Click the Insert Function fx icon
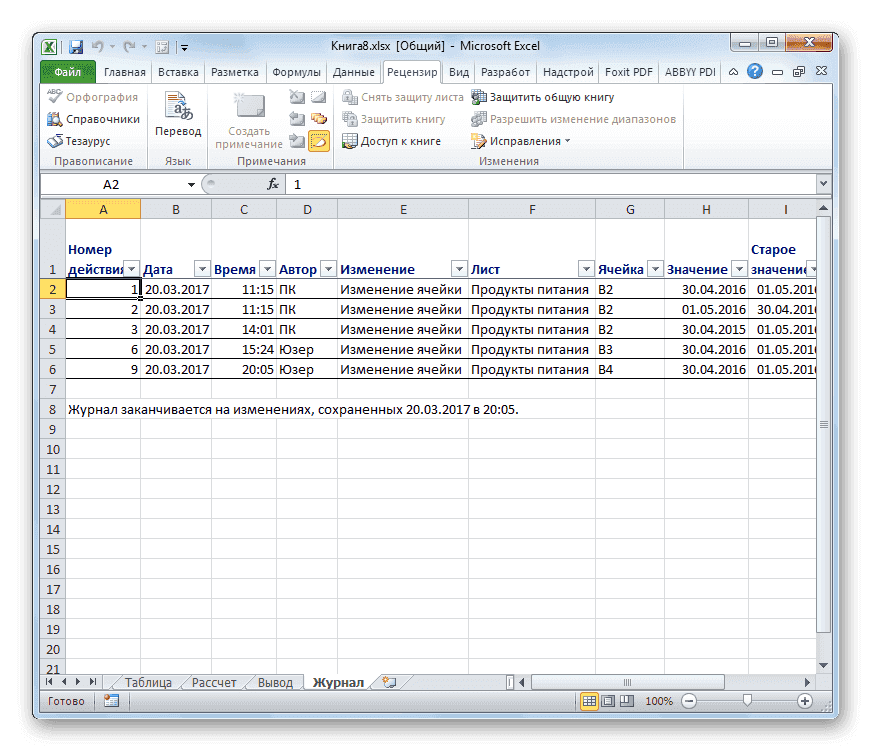 point(273,183)
